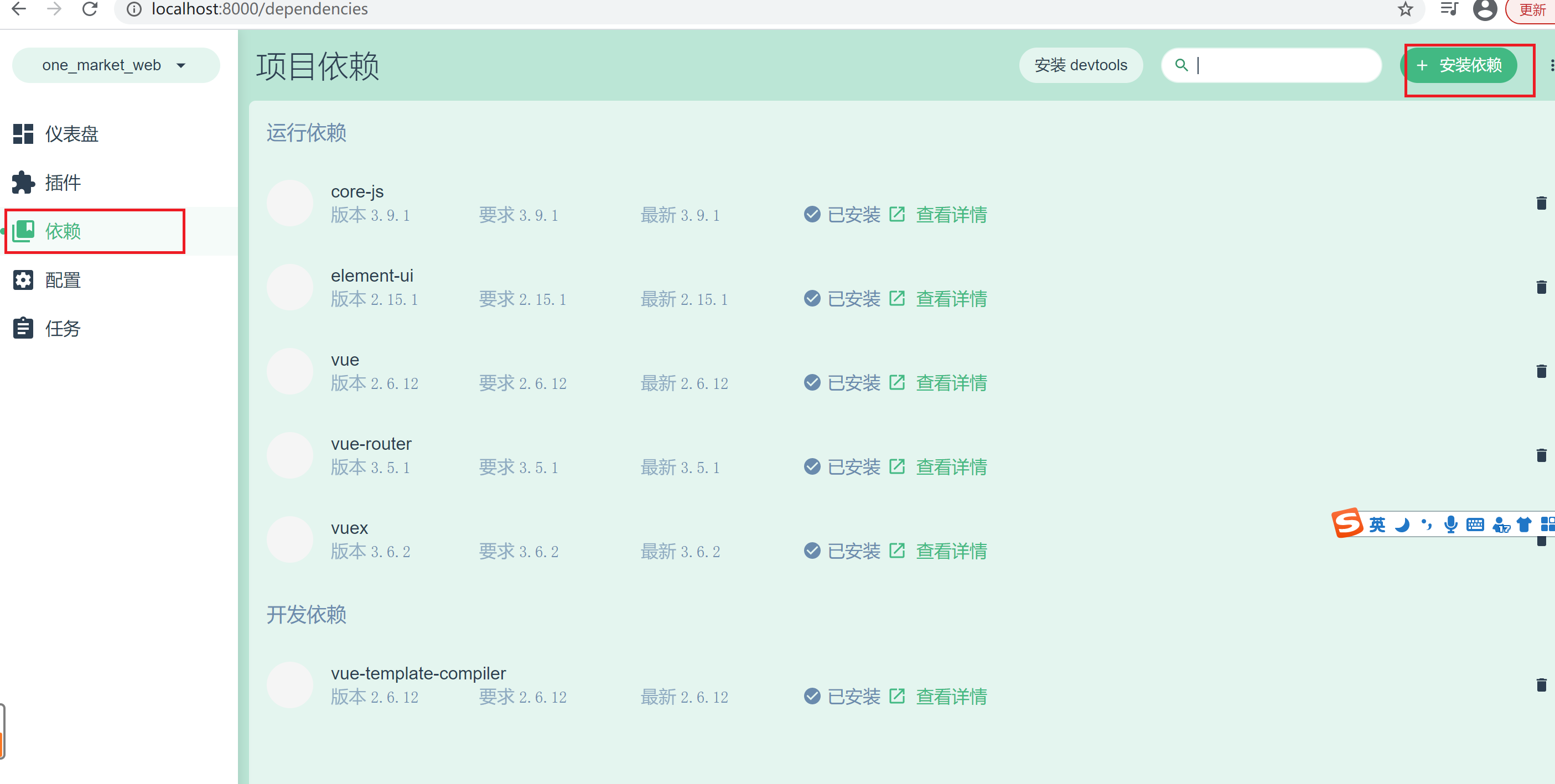Click the search magnifier icon
This screenshot has width=1555, height=784.
point(1181,65)
